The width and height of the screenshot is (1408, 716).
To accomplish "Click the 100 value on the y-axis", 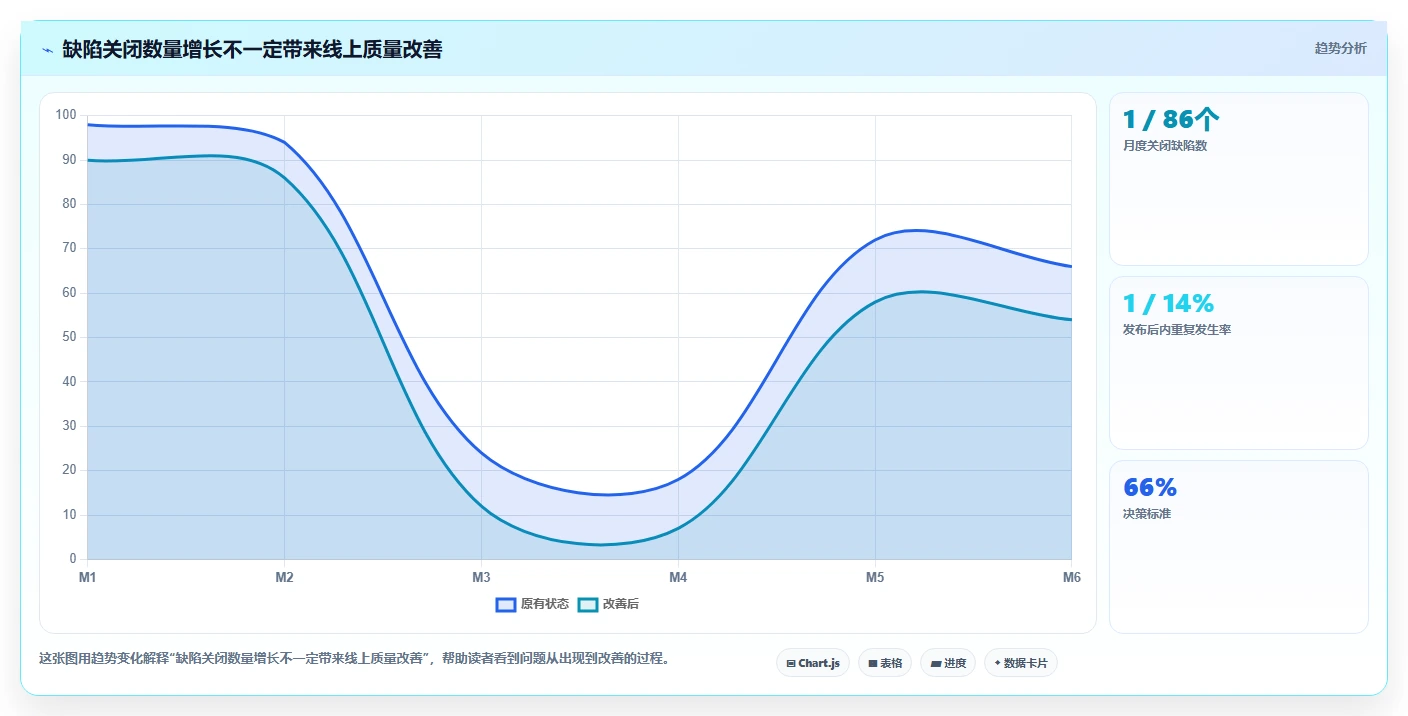I will click(x=66, y=115).
